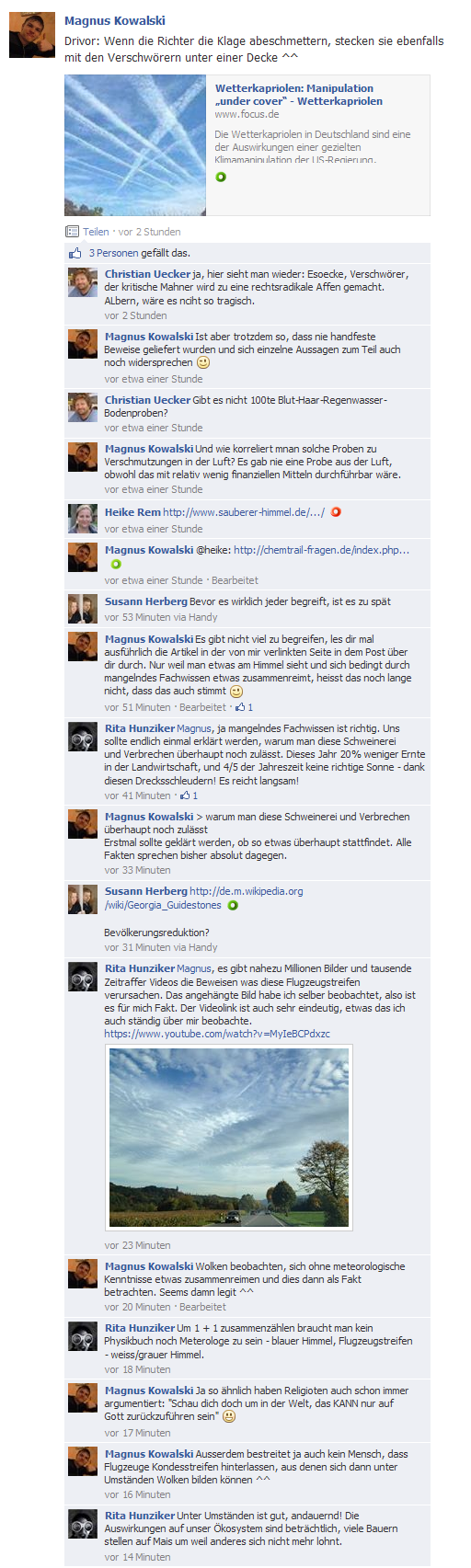Open the youtube.com watch video link
The image size is (471, 1568).
(217, 1034)
